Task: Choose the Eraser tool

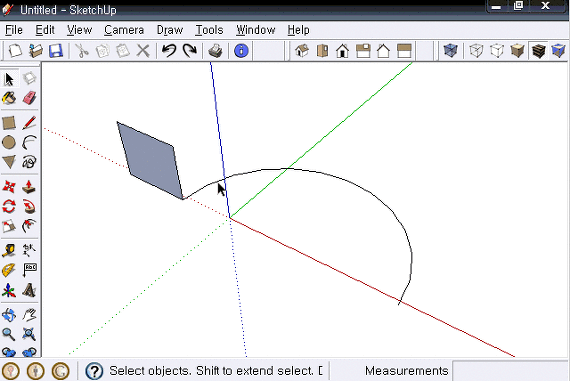Action: pyautogui.click(x=29, y=98)
